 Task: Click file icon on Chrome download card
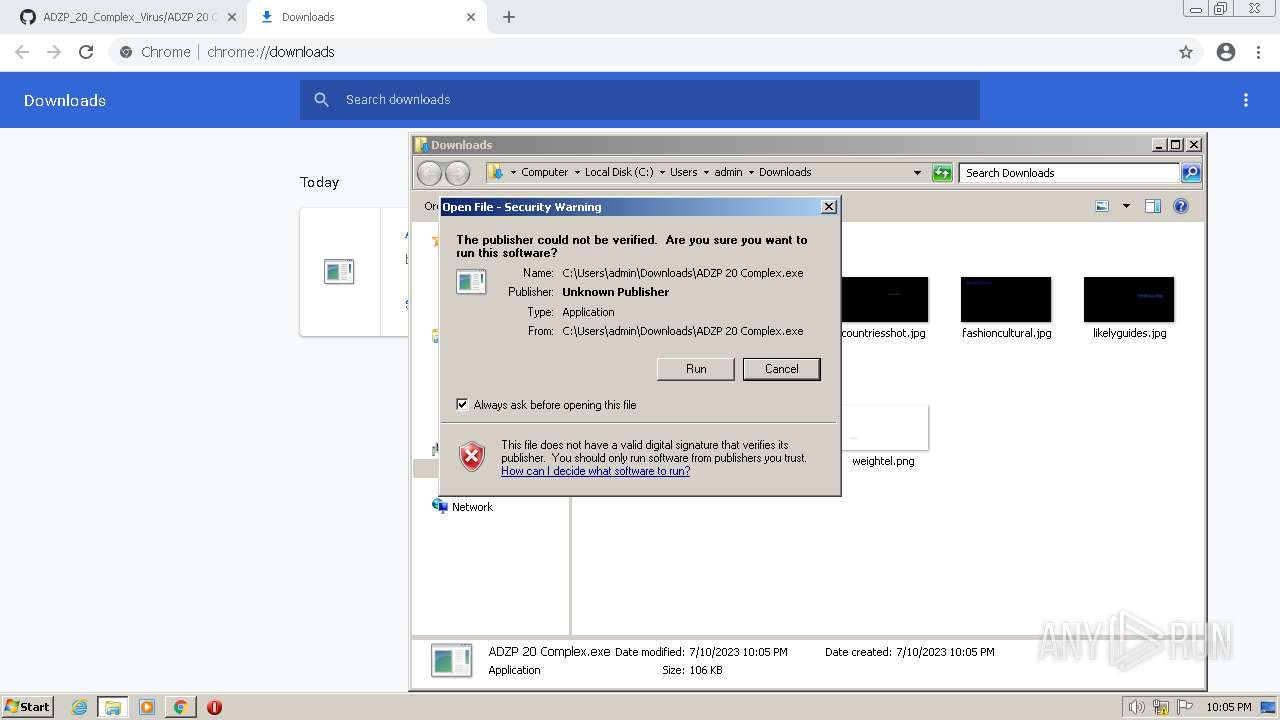339,271
